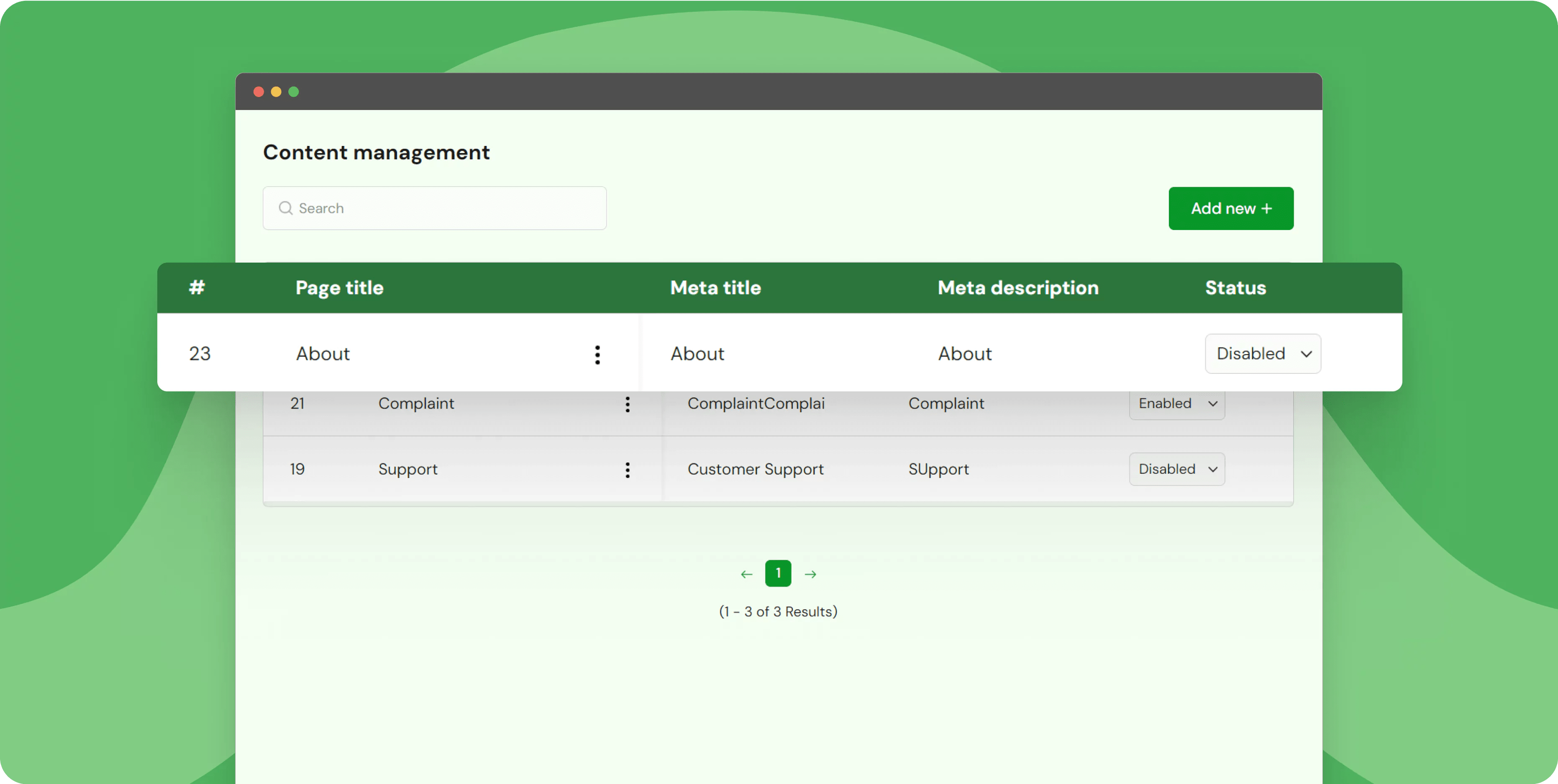Image resolution: width=1558 pixels, height=784 pixels.
Task: Click row number 21
Action: coord(297,403)
